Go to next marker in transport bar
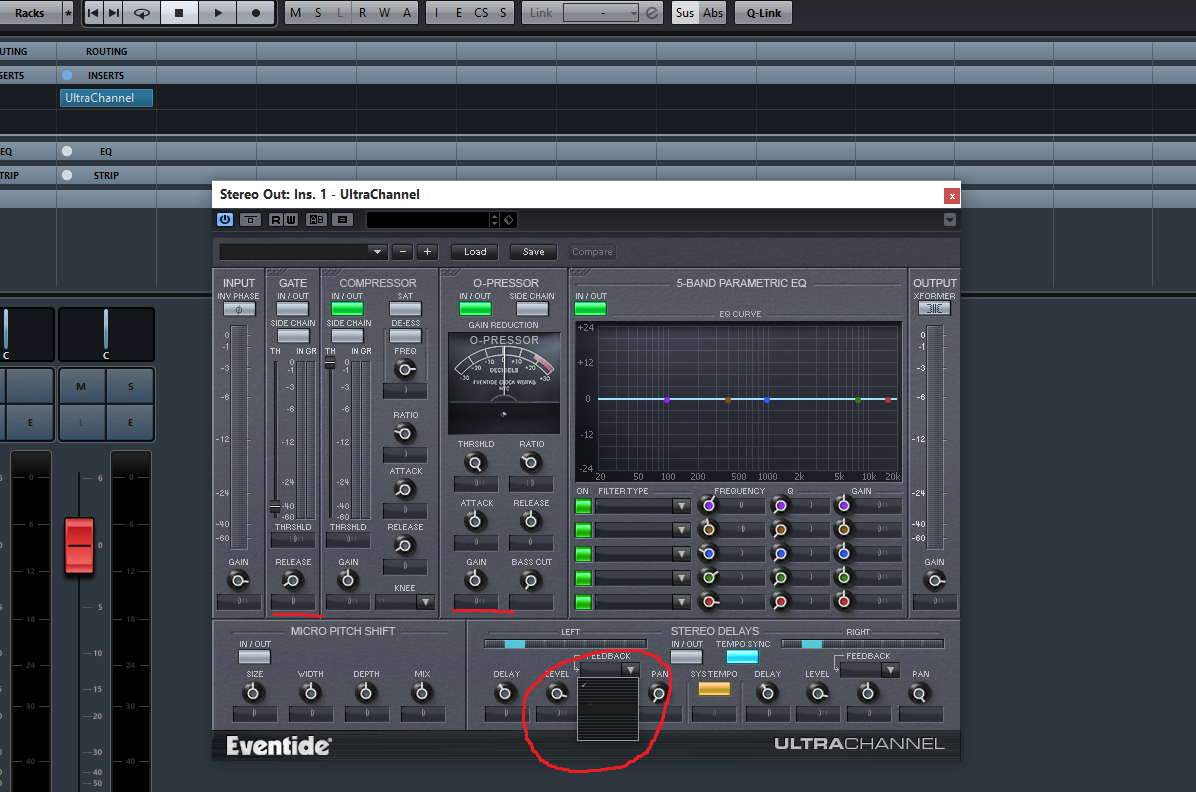 click(114, 13)
